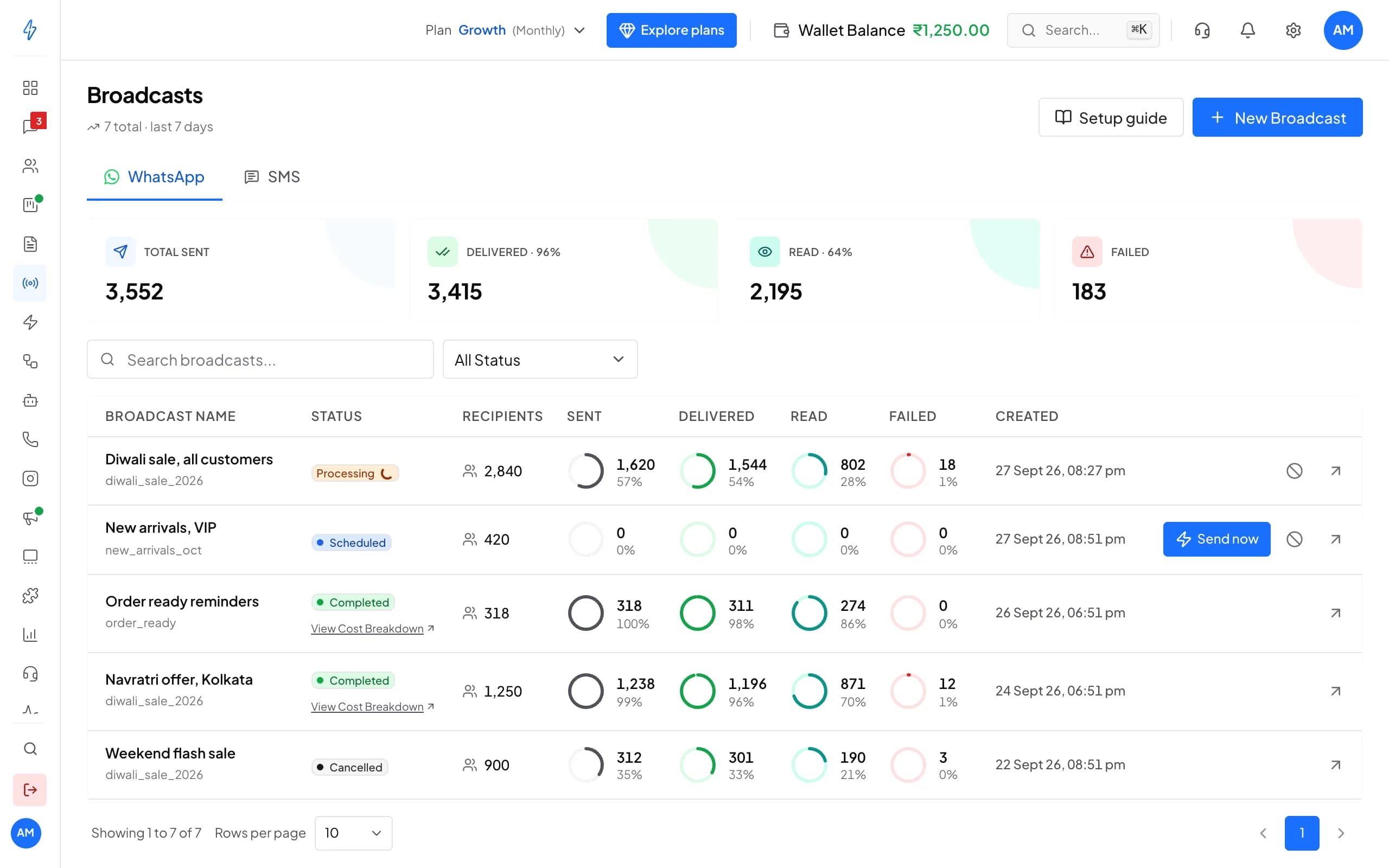Viewport: 1389px width, 868px height.
Task: Open the broadcasts icon in sidebar
Action: point(30,283)
